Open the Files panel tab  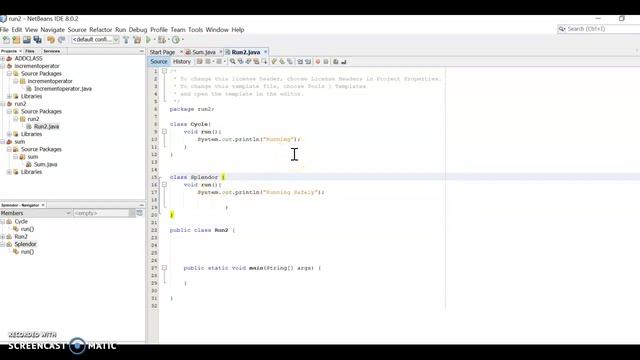[30, 51]
